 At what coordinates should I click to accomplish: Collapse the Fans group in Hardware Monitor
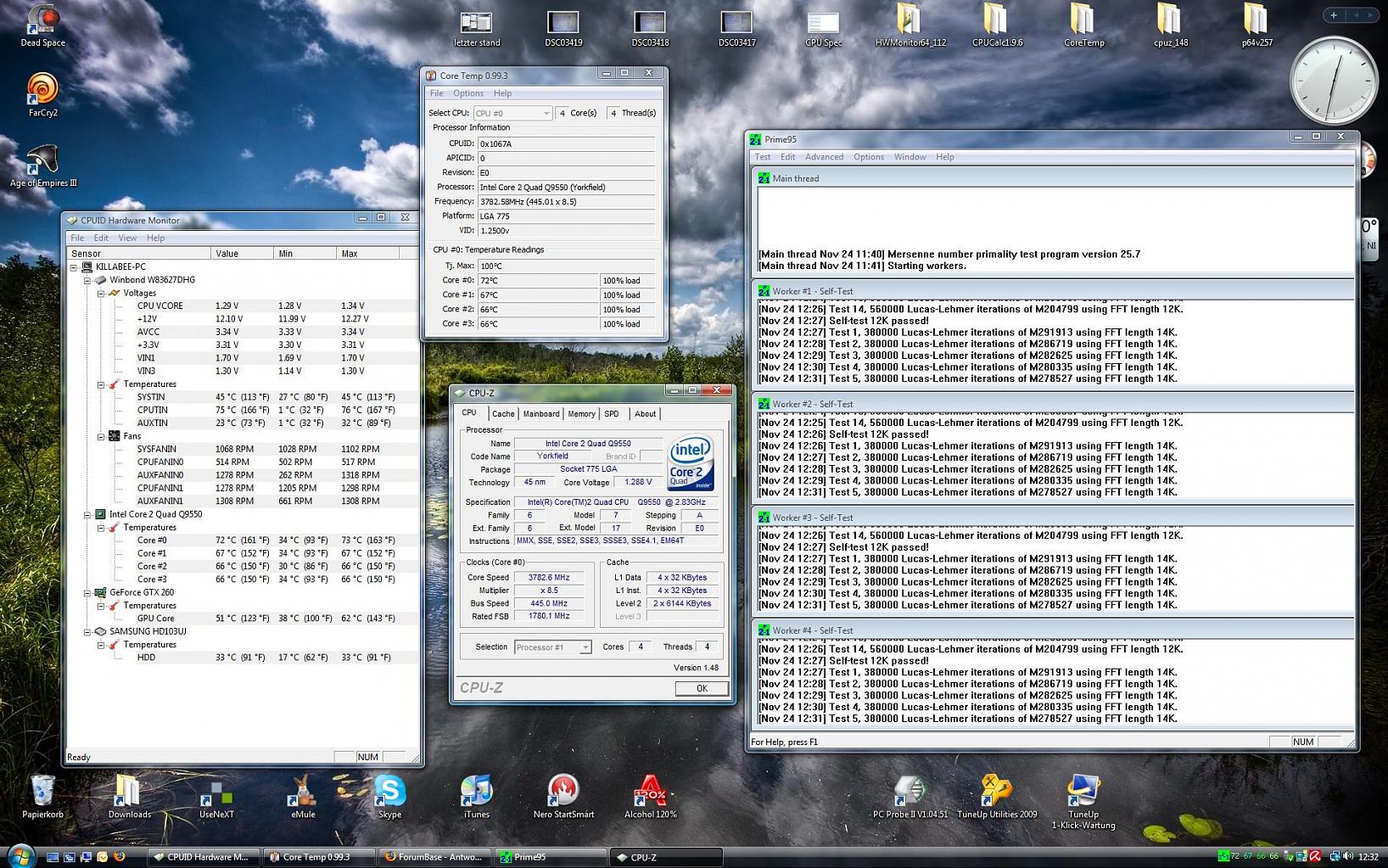tap(101, 436)
